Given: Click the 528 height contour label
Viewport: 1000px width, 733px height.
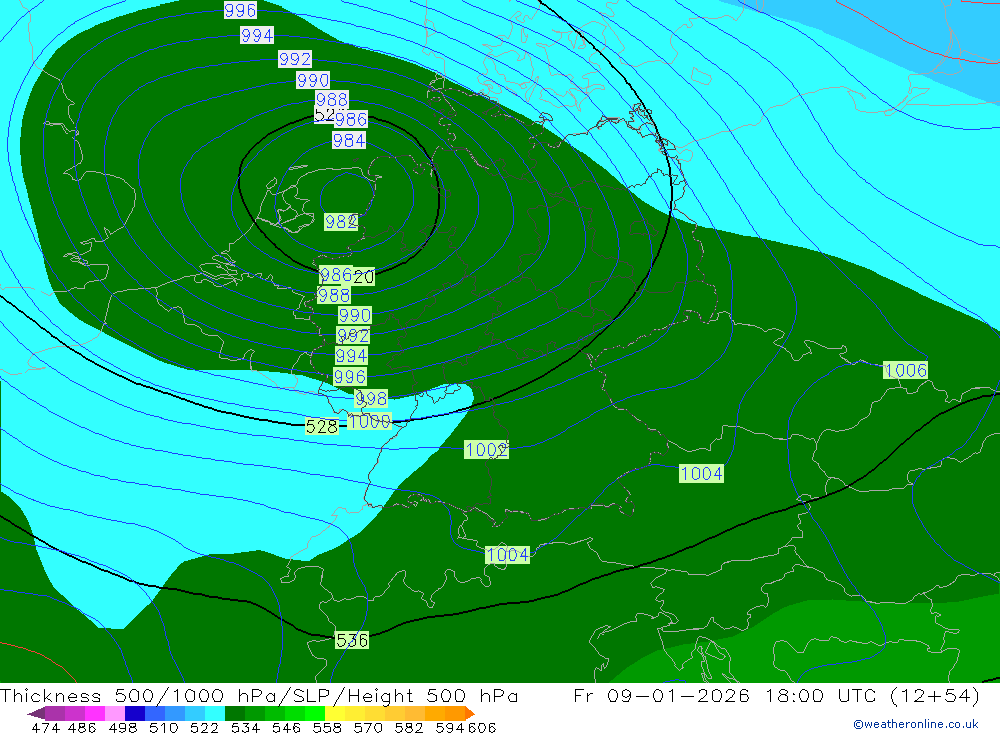Looking at the screenshot, I should coord(321,426).
